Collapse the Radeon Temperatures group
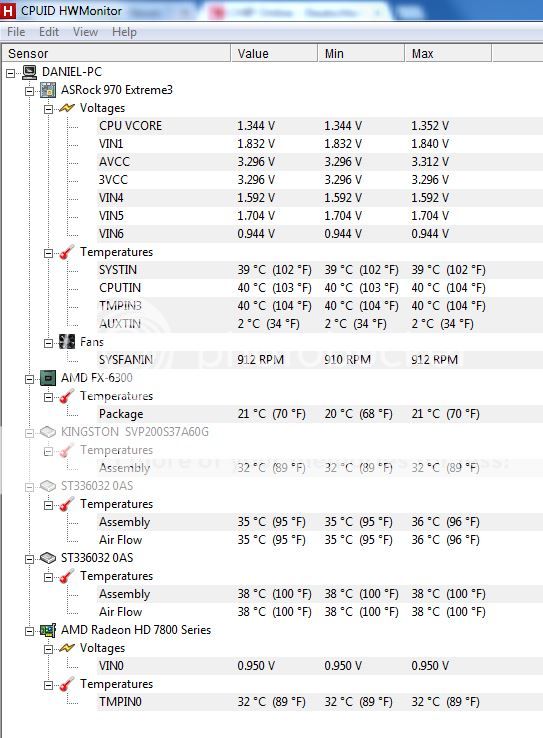The width and height of the screenshot is (543, 738). click(x=48, y=685)
